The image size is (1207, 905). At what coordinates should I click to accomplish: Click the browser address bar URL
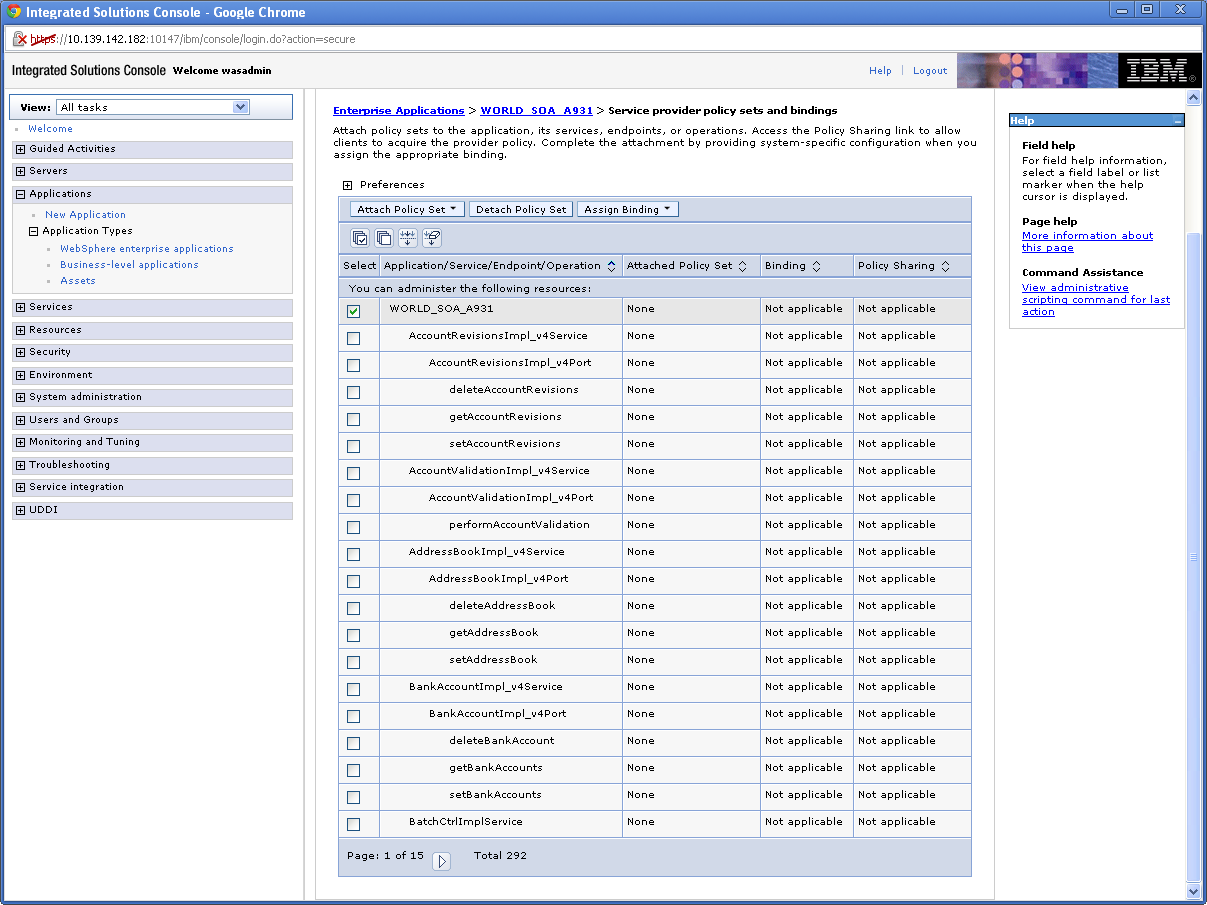click(x=193, y=39)
